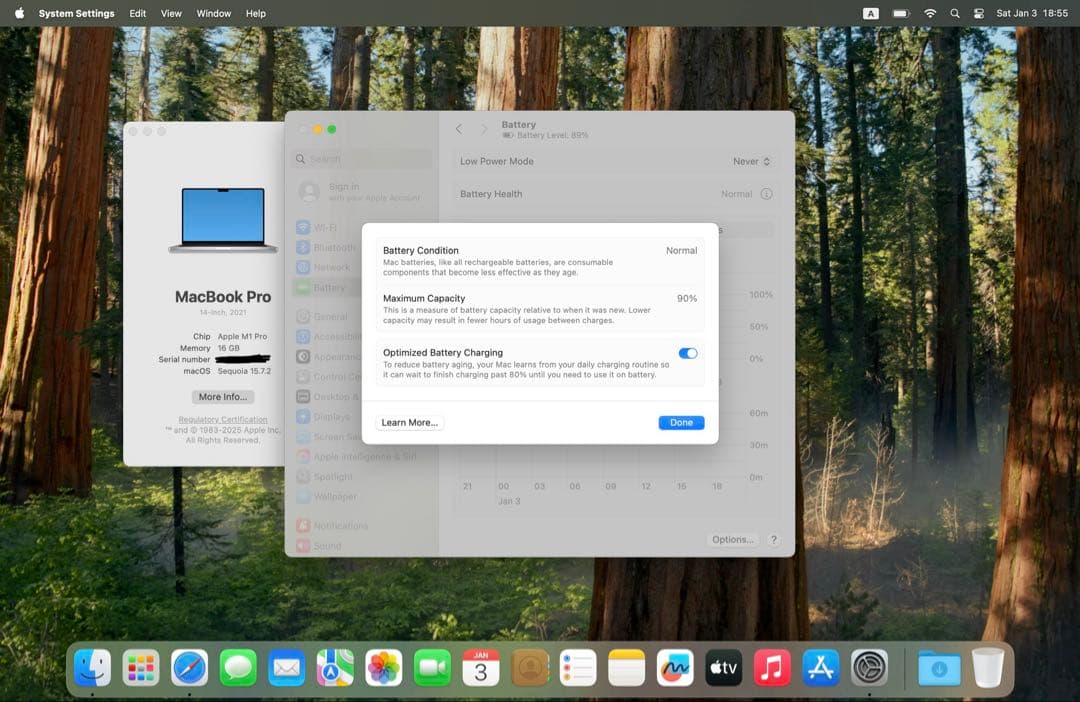Open Wallpaper settings
Viewport: 1080px width, 702px height.
332,496
